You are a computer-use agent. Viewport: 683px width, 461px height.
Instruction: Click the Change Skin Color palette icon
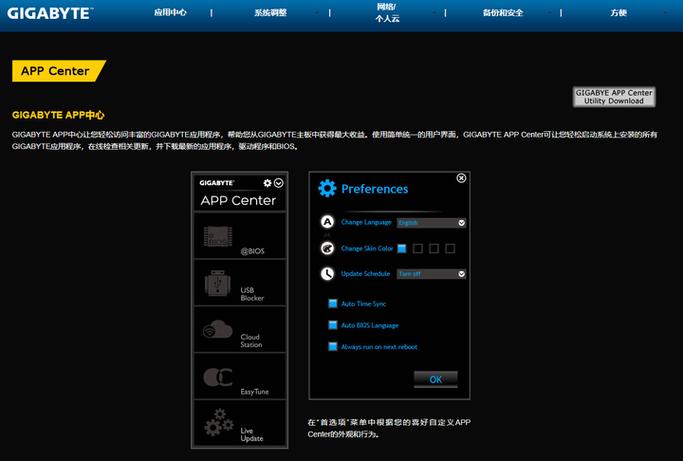tap(327, 248)
